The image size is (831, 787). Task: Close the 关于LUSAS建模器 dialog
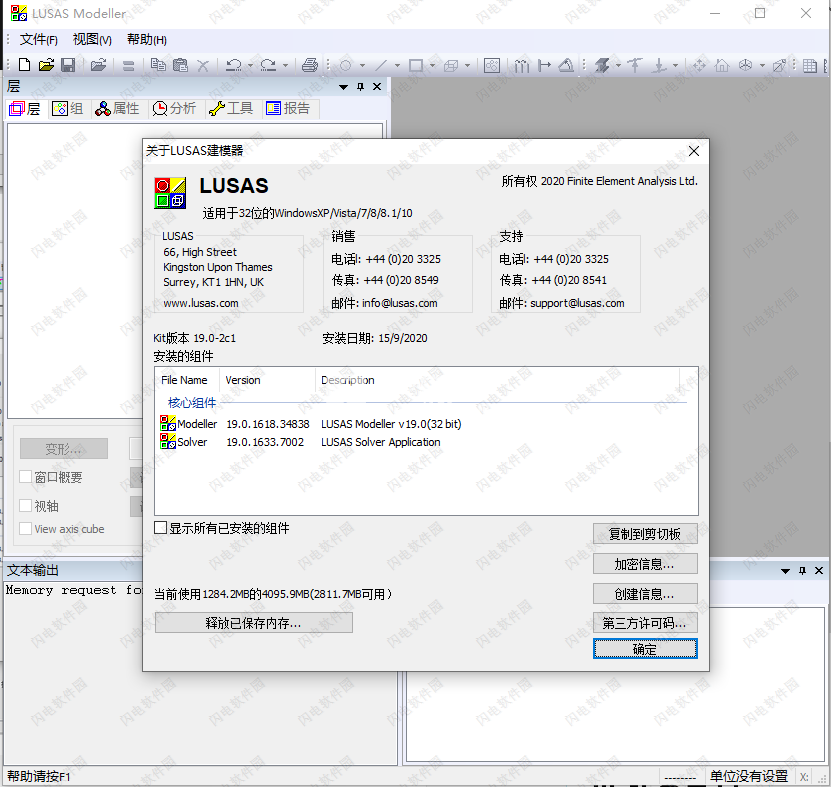tap(694, 151)
